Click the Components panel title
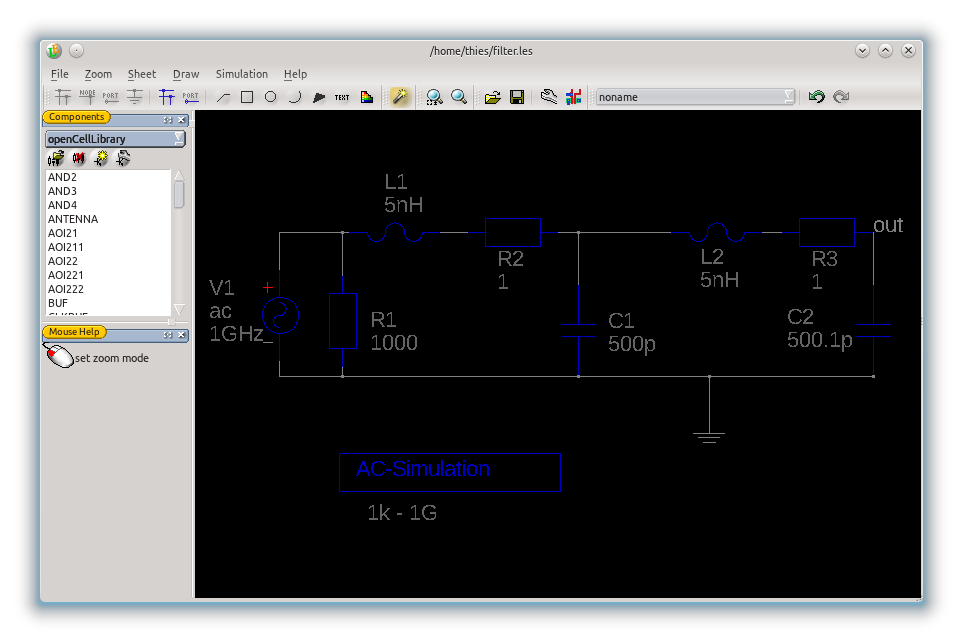This screenshot has width=963, height=642. 76,117
